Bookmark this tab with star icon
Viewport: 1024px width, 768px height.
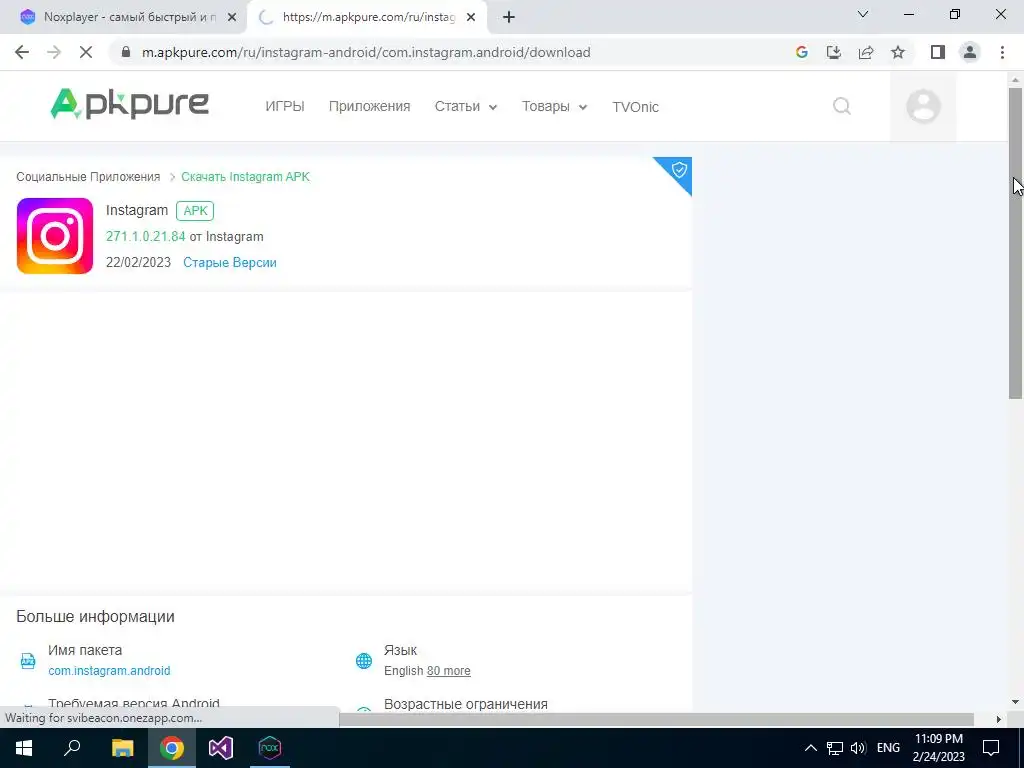[898, 52]
